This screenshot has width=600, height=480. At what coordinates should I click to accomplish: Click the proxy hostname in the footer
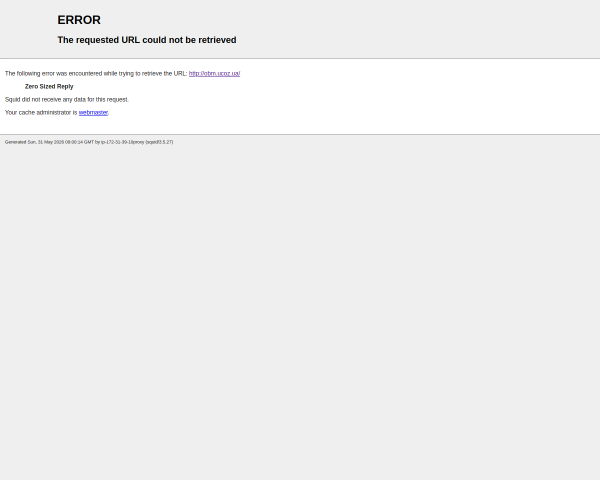tap(122, 142)
